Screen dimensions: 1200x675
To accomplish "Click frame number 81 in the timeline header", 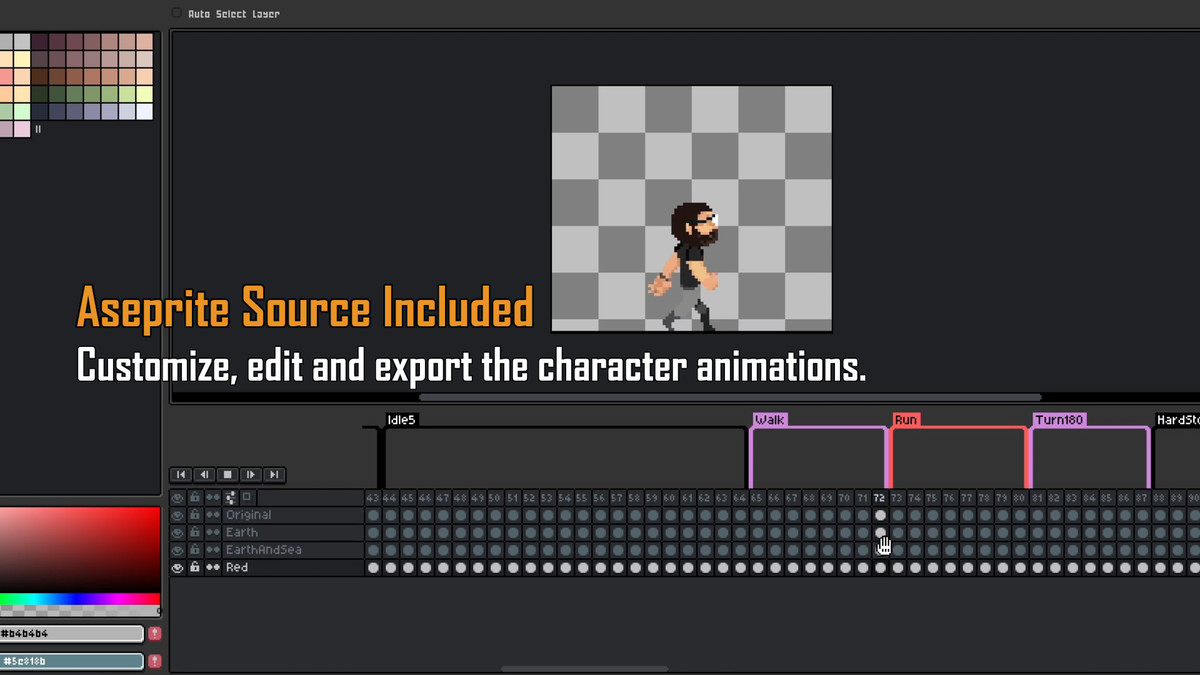I will click(x=1037, y=497).
